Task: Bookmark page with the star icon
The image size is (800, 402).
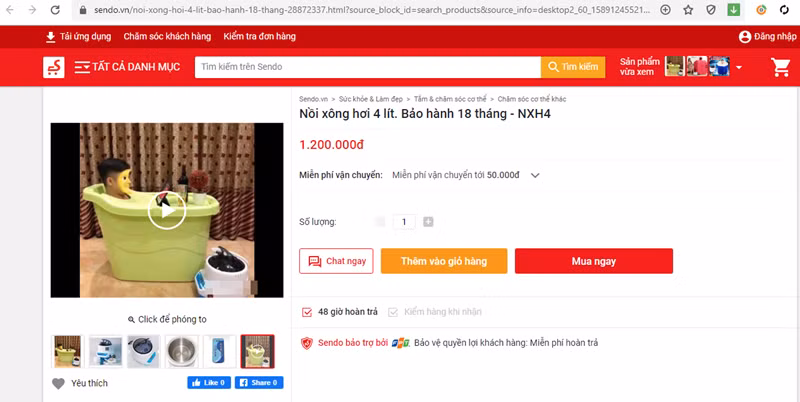Action: pos(688,10)
